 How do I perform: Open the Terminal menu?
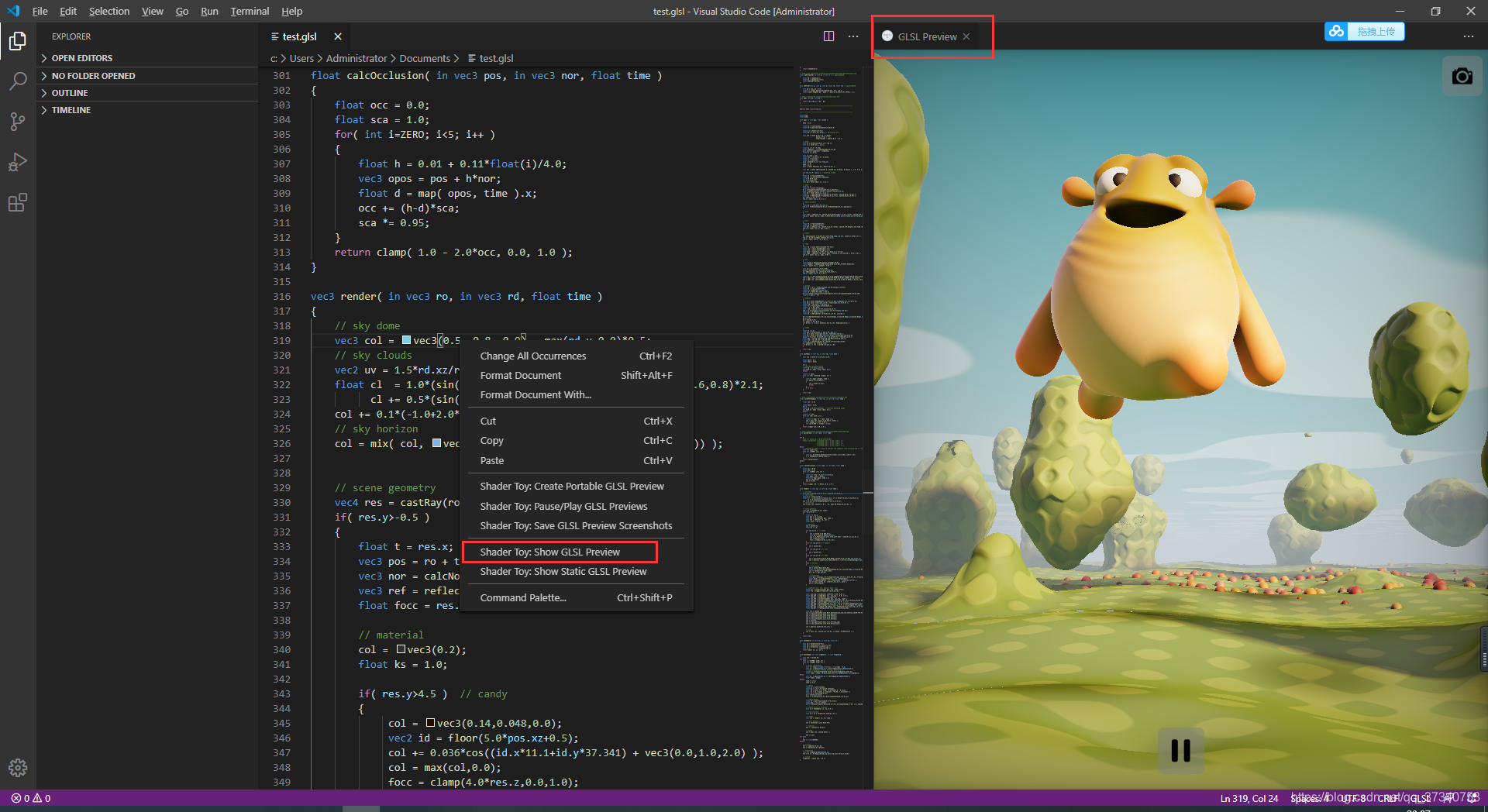click(x=250, y=11)
